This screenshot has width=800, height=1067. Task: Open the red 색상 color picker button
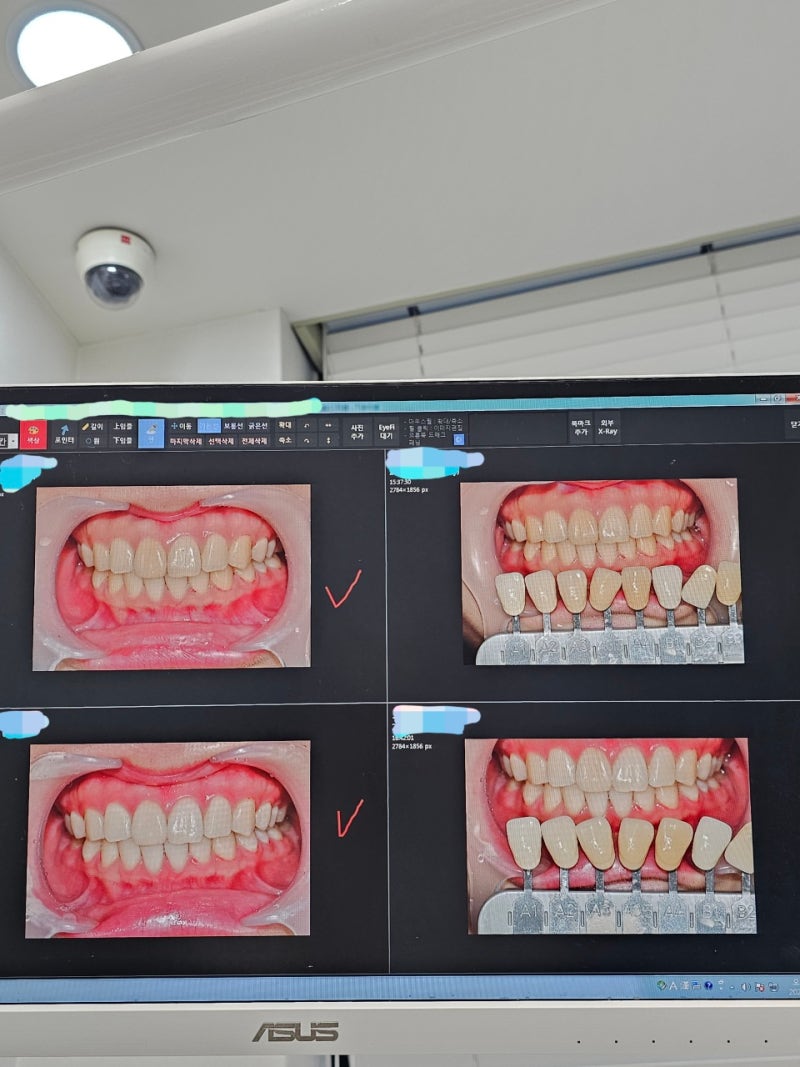click(x=33, y=433)
